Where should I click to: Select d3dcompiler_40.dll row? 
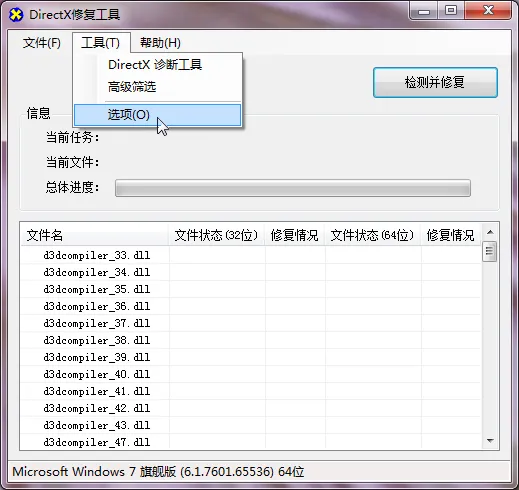(251, 374)
